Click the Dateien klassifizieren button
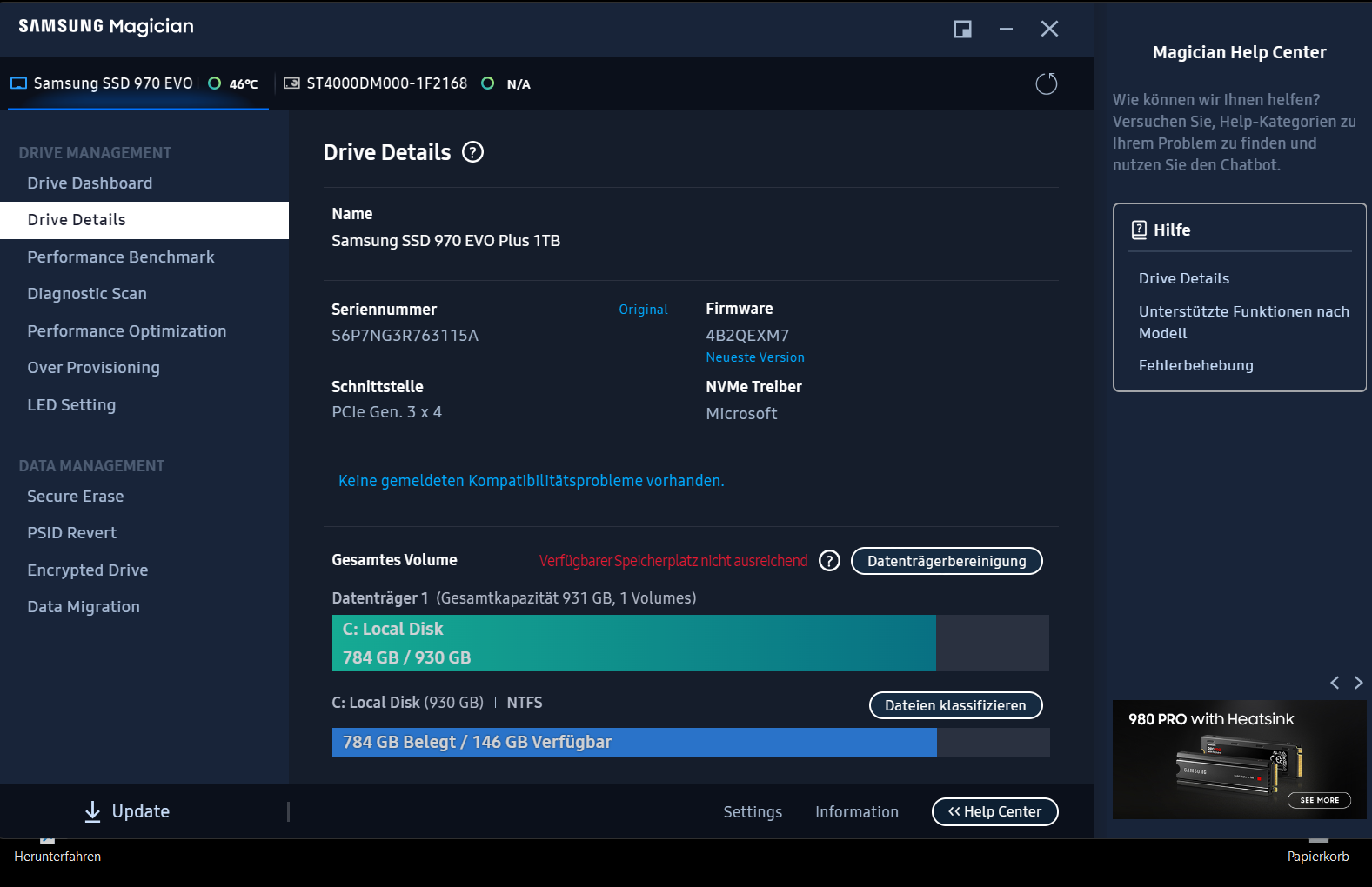Screen dimensions: 1372x887 (955, 705)
